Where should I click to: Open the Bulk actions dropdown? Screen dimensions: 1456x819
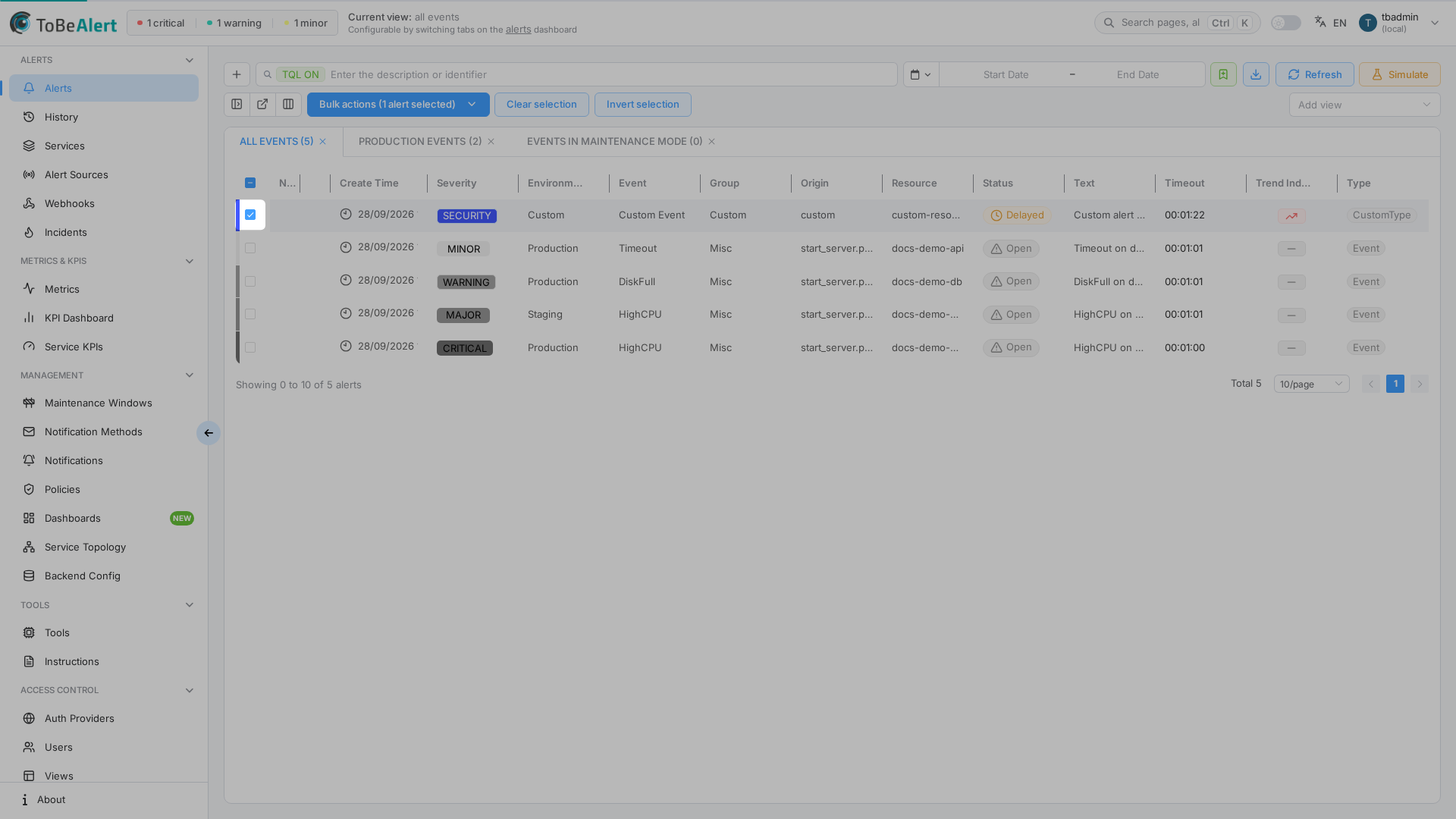click(398, 105)
